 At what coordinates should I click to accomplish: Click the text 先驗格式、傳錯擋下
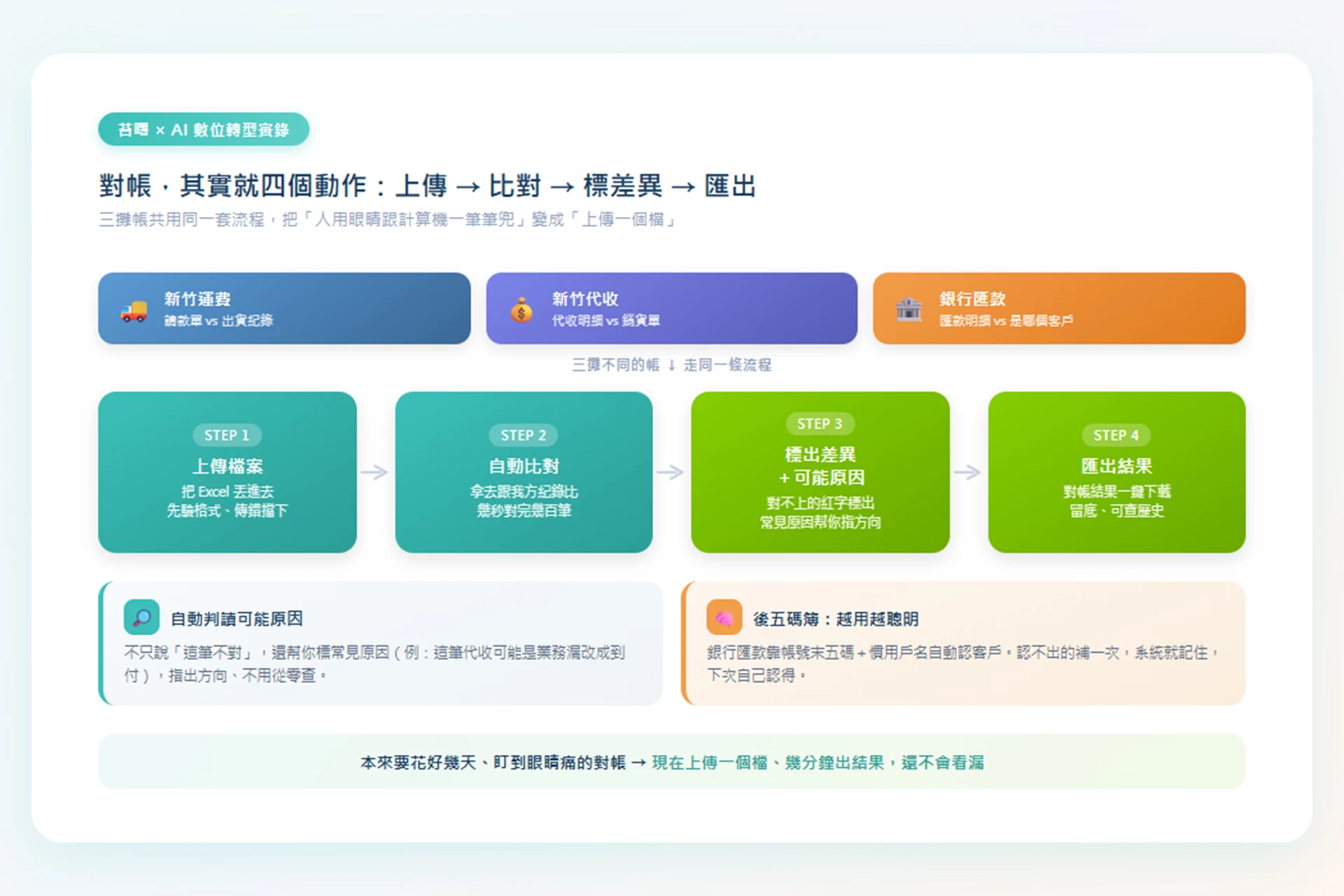pyautogui.click(x=227, y=510)
